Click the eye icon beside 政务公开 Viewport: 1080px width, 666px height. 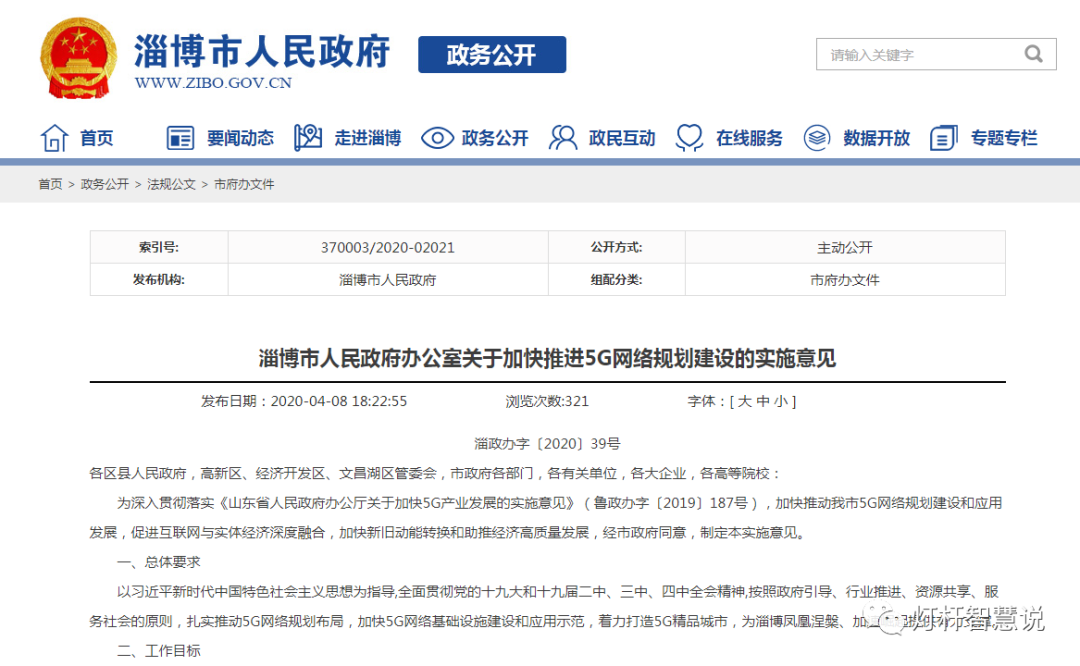[x=436, y=137]
